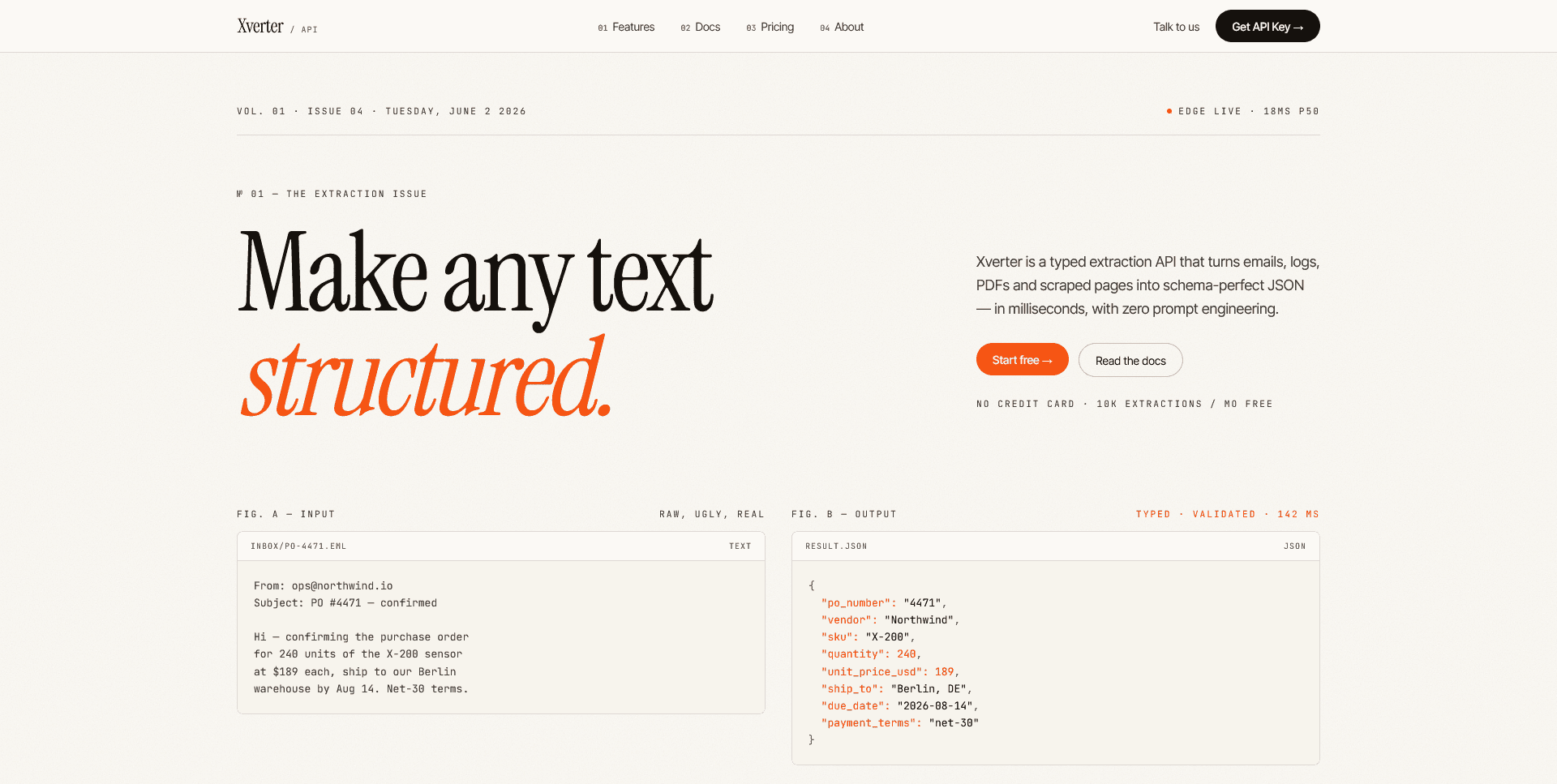1557x784 pixels.
Task: Click the "quantity": 240 line
Action: (x=871, y=653)
